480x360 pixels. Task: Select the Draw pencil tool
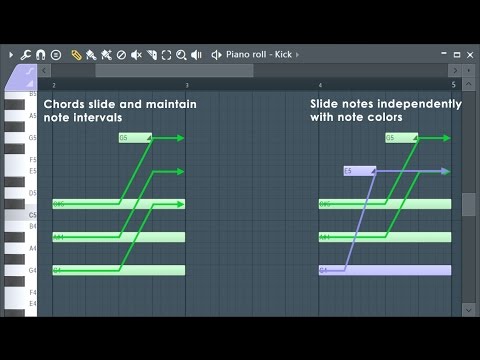pos(76,55)
